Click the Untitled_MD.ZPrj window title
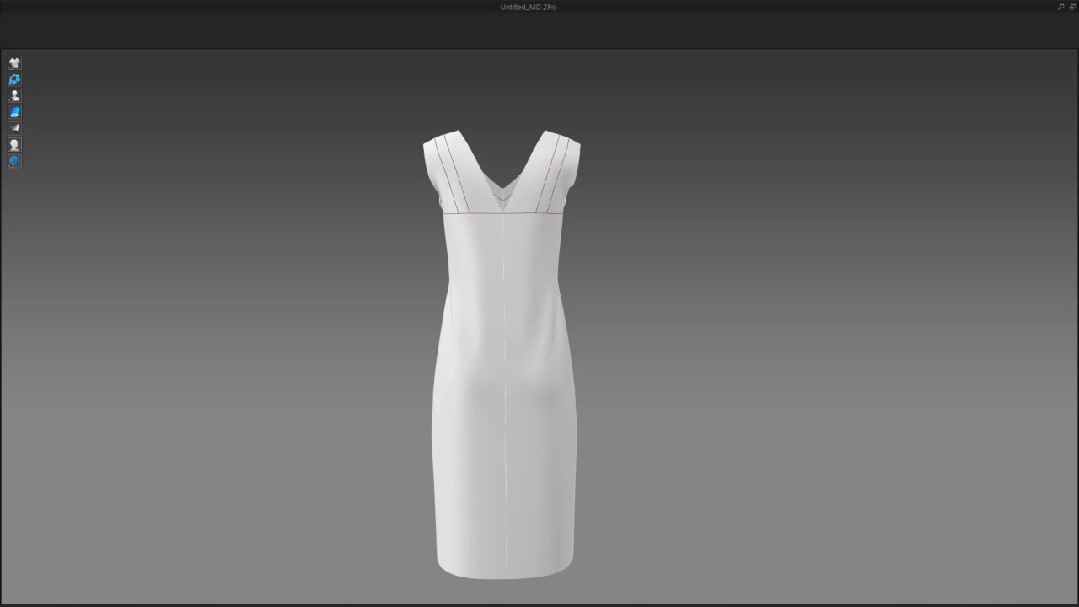 click(528, 7)
